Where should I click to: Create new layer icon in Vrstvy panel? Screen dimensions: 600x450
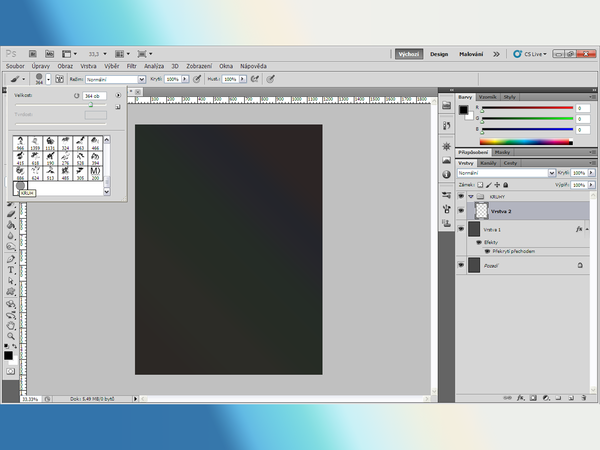[571, 397]
